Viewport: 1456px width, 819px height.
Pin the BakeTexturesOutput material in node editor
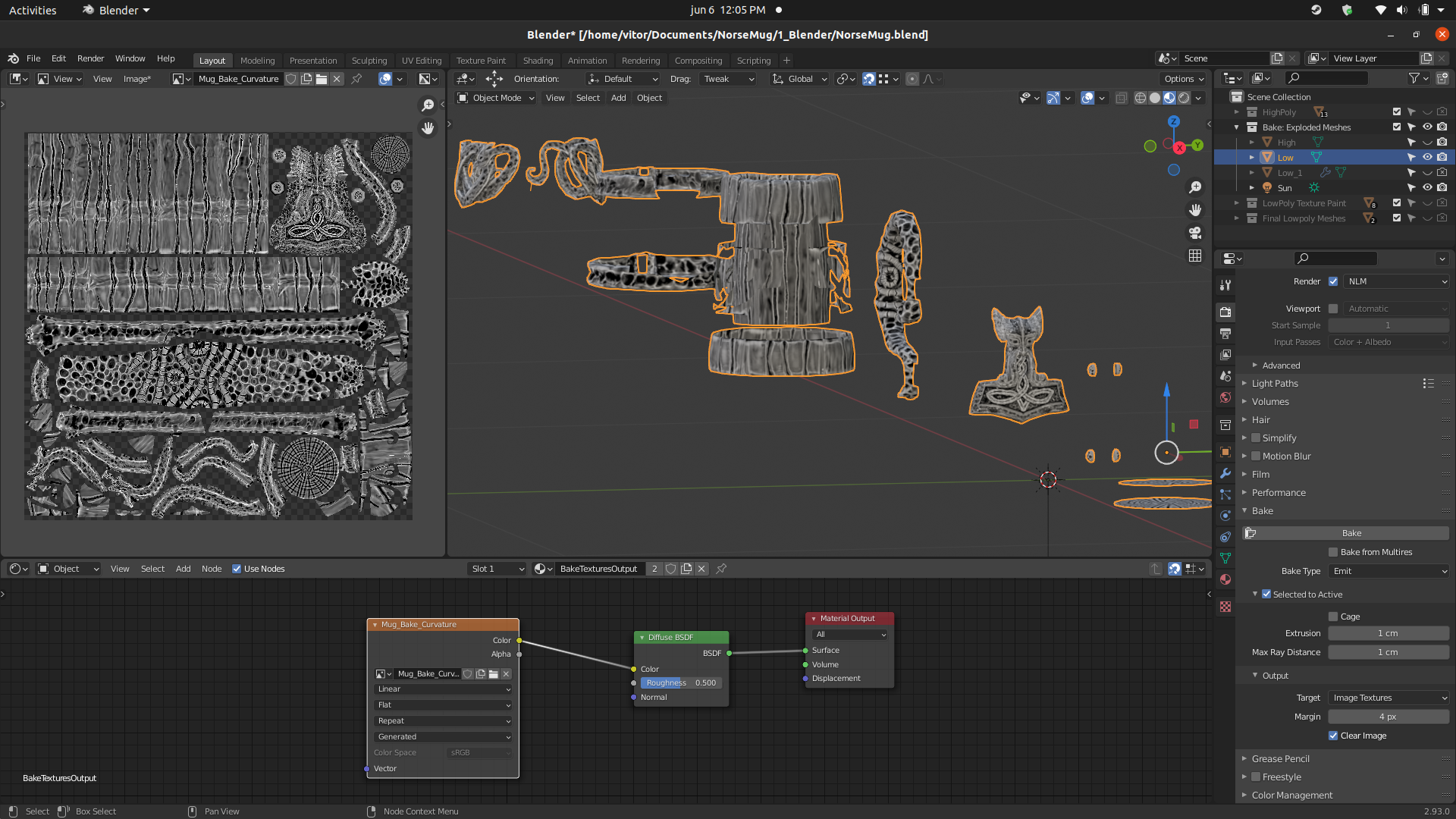(x=721, y=569)
